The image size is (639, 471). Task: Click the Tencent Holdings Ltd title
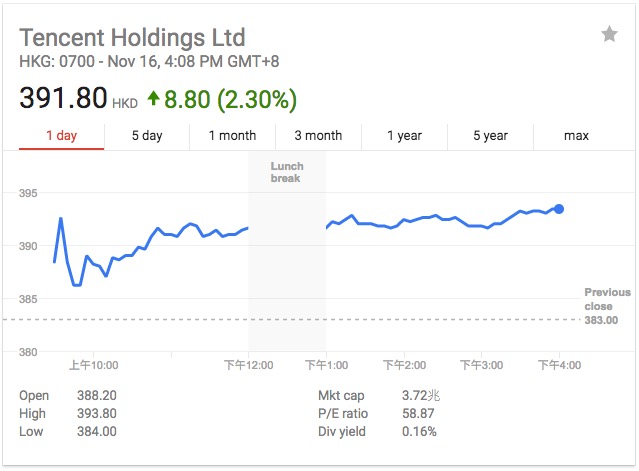click(x=132, y=38)
